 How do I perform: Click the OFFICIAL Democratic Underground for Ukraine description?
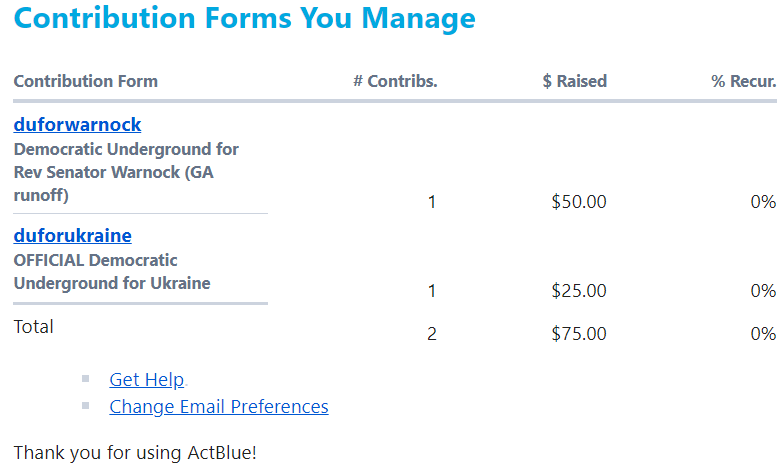pos(112,271)
